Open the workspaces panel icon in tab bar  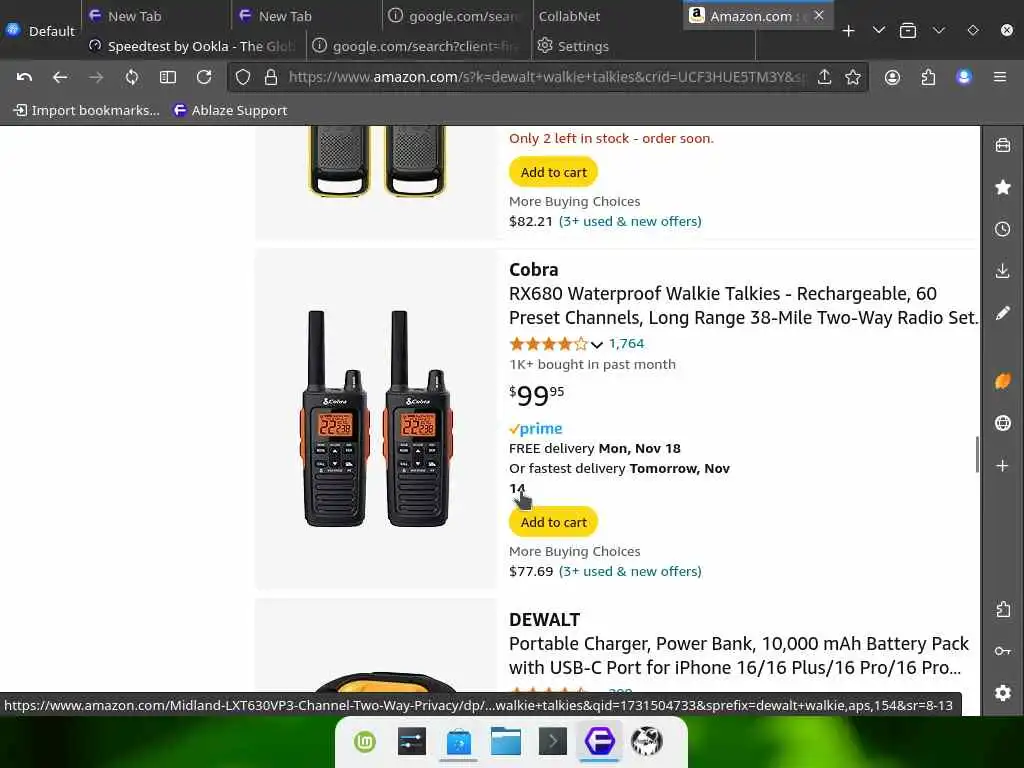pyautogui.click(x=908, y=31)
